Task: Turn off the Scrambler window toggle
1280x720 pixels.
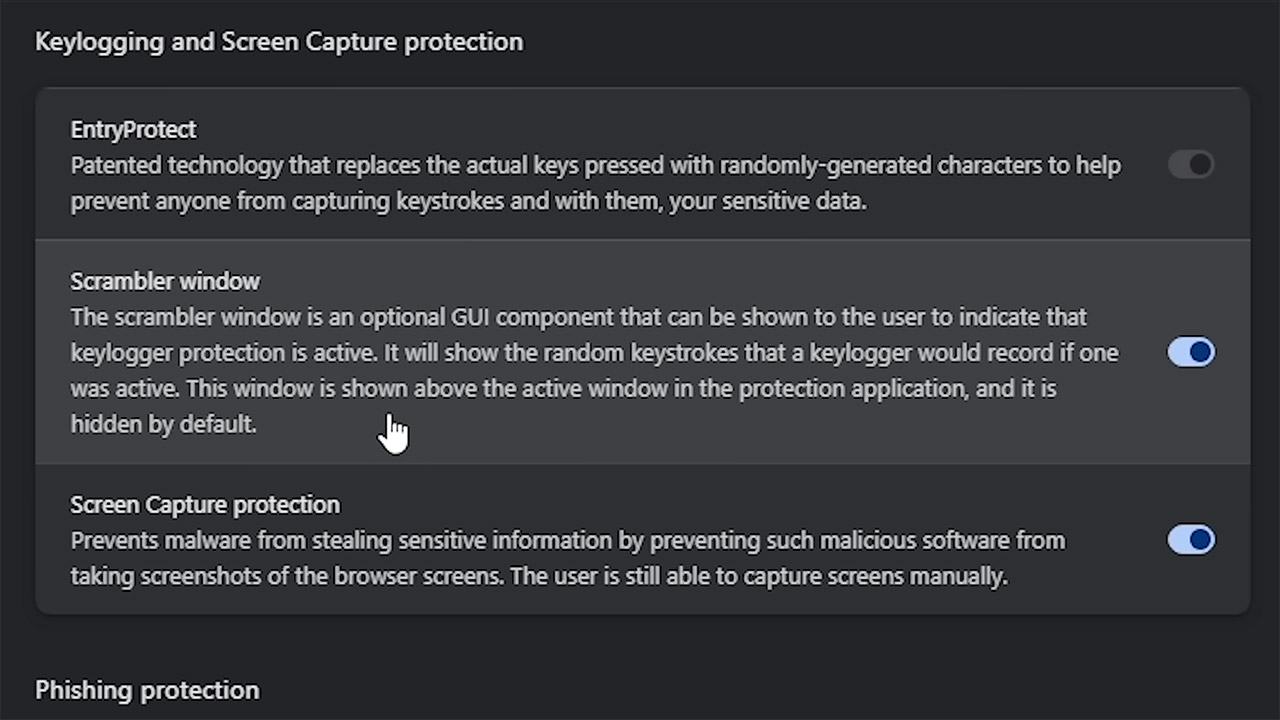Action: pos(1190,352)
